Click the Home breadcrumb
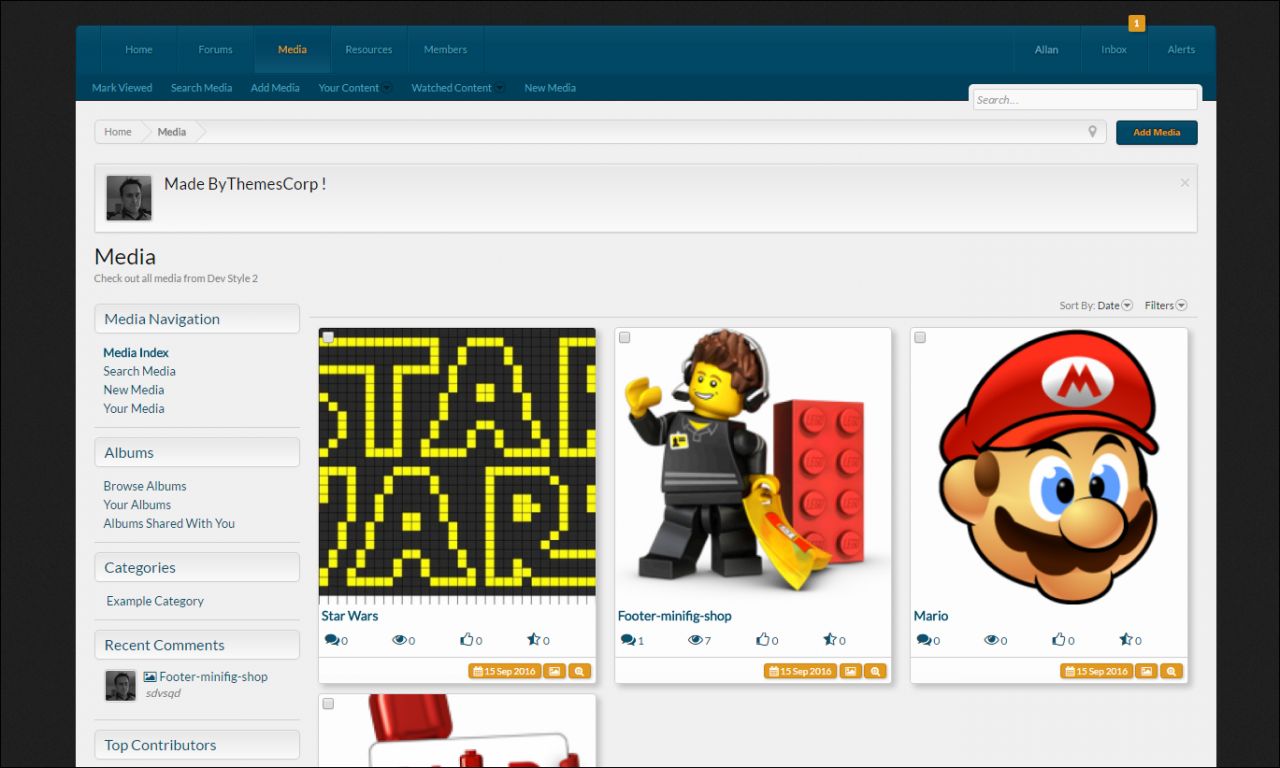1280x768 pixels. click(x=118, y=132)
